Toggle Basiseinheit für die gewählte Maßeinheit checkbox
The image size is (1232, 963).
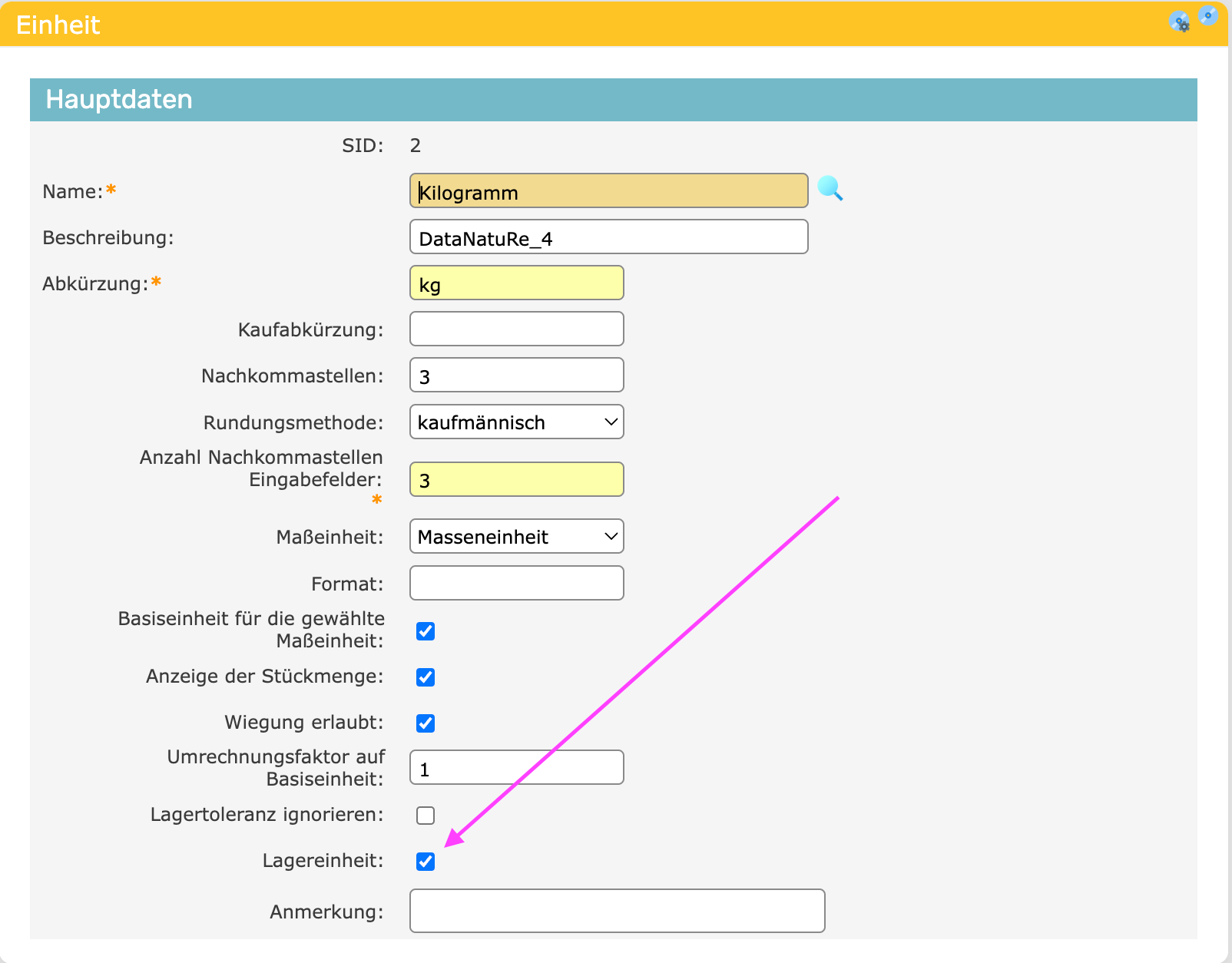point(426,631)
